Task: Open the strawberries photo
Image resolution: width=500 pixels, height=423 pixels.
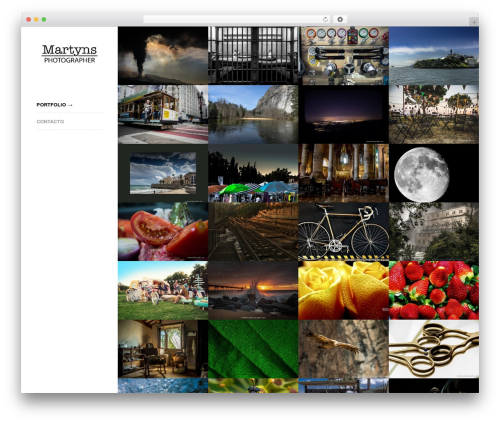Action: point(434,290)
